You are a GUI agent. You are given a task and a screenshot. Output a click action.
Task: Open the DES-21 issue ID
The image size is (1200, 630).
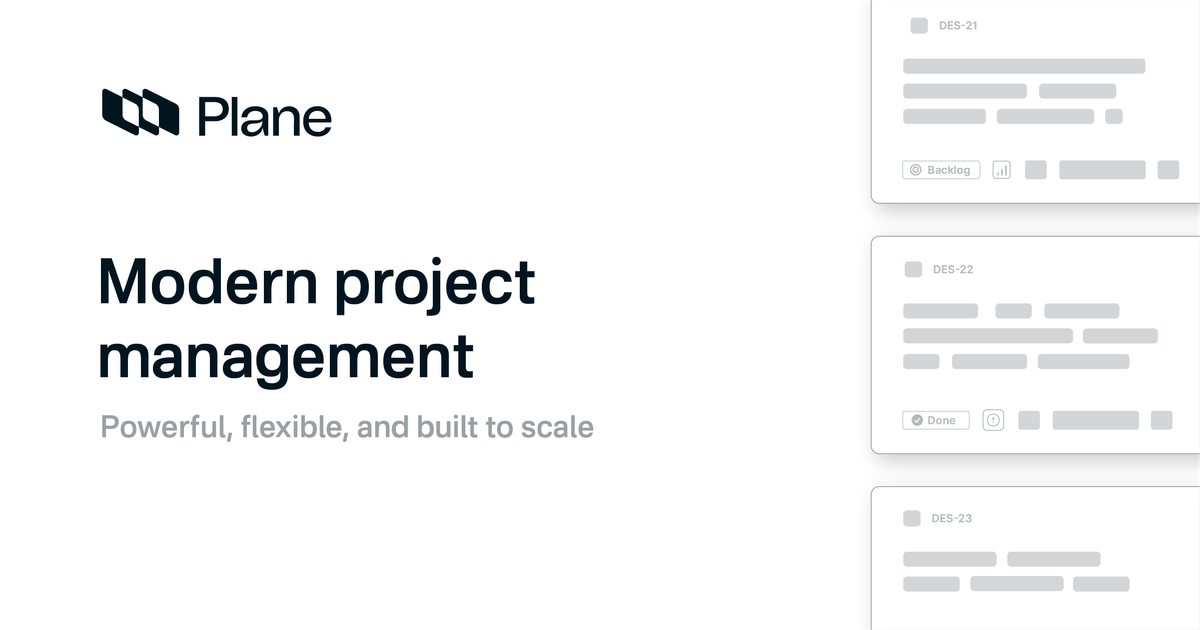tap(958, 26)
